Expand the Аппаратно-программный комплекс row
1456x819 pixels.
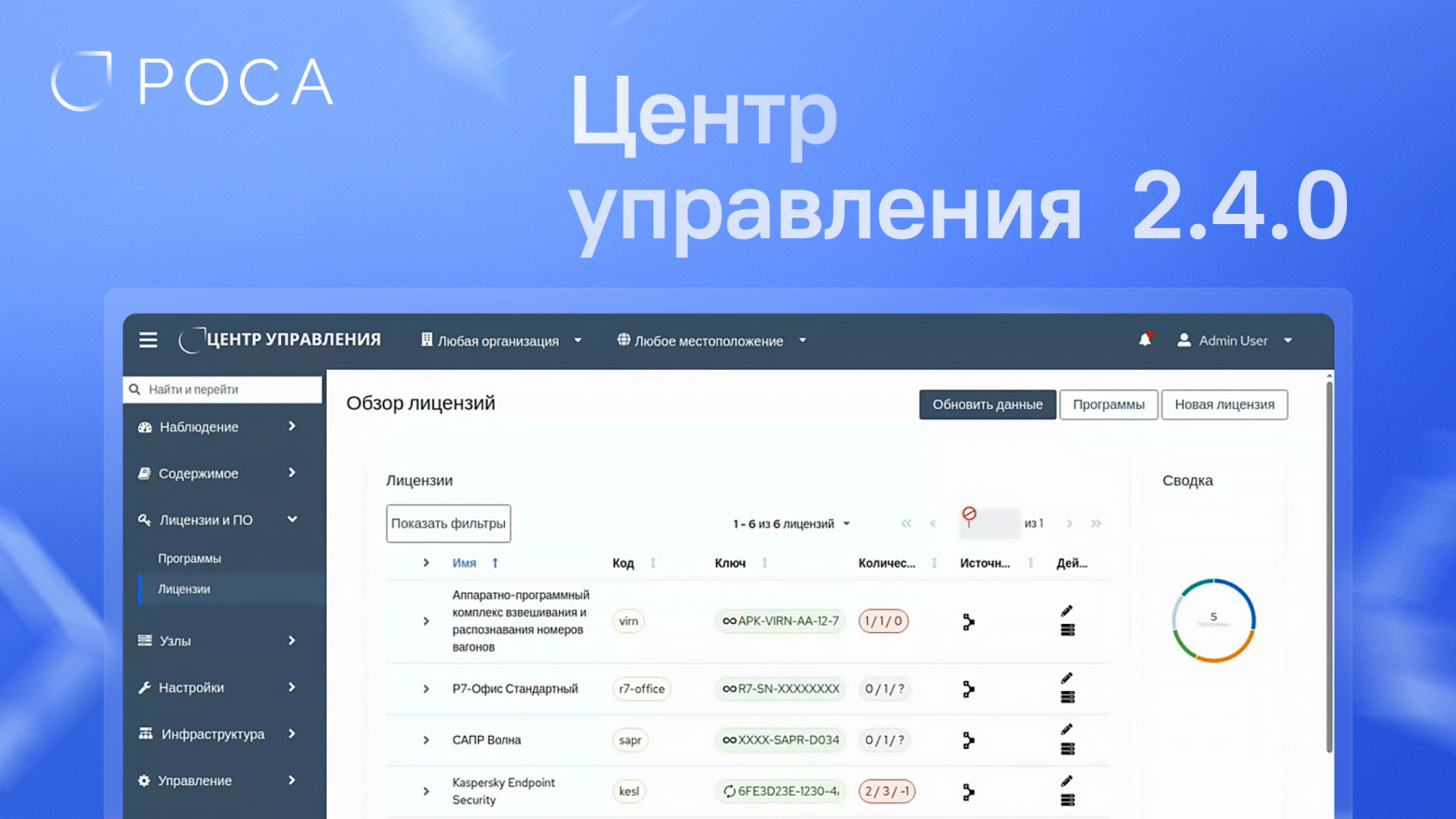coord(426,621)
